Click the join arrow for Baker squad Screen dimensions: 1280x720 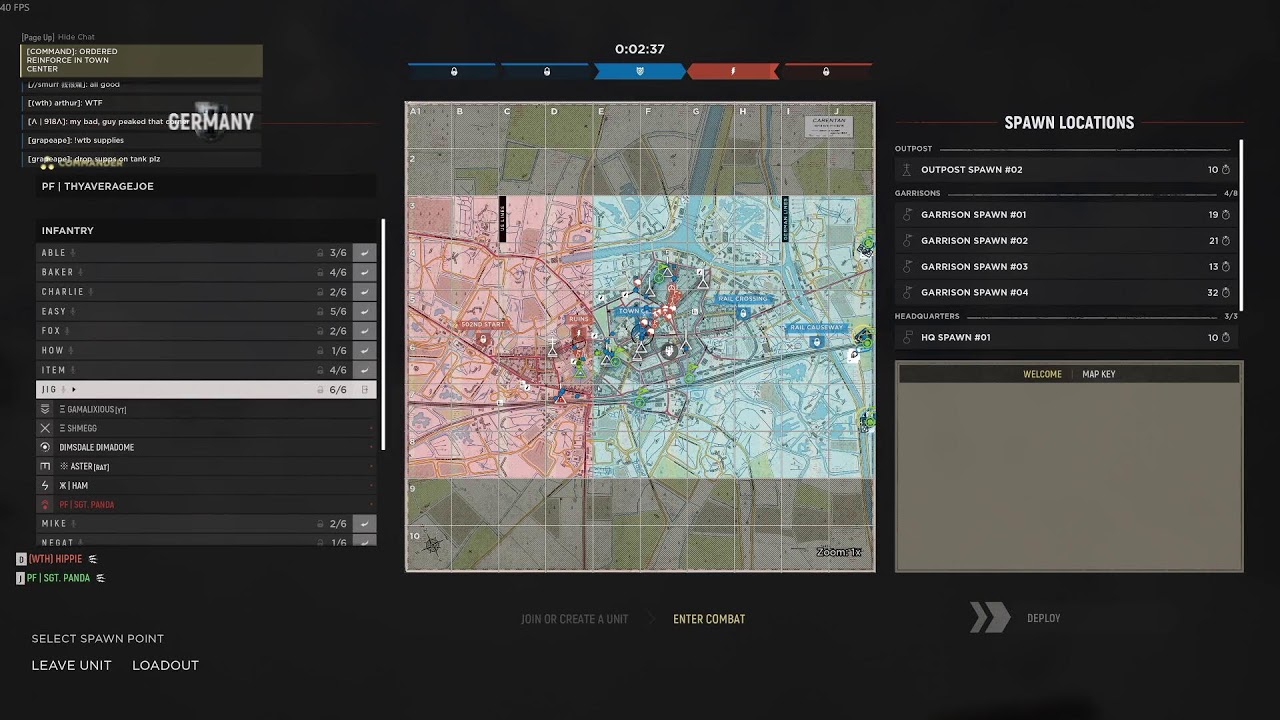click(364, 272)
